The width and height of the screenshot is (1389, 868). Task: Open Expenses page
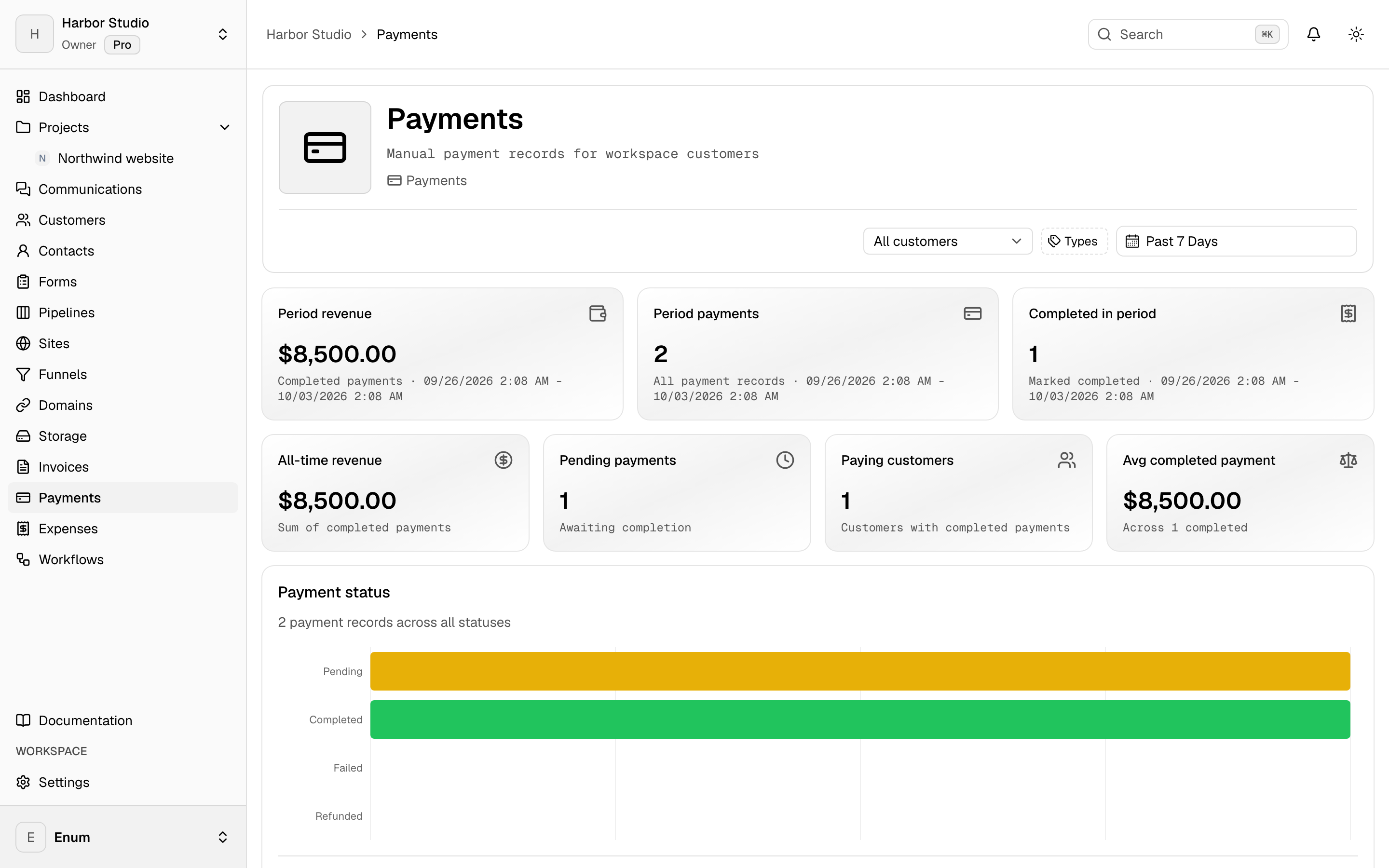pyautogui.click(x=123, y=529)
